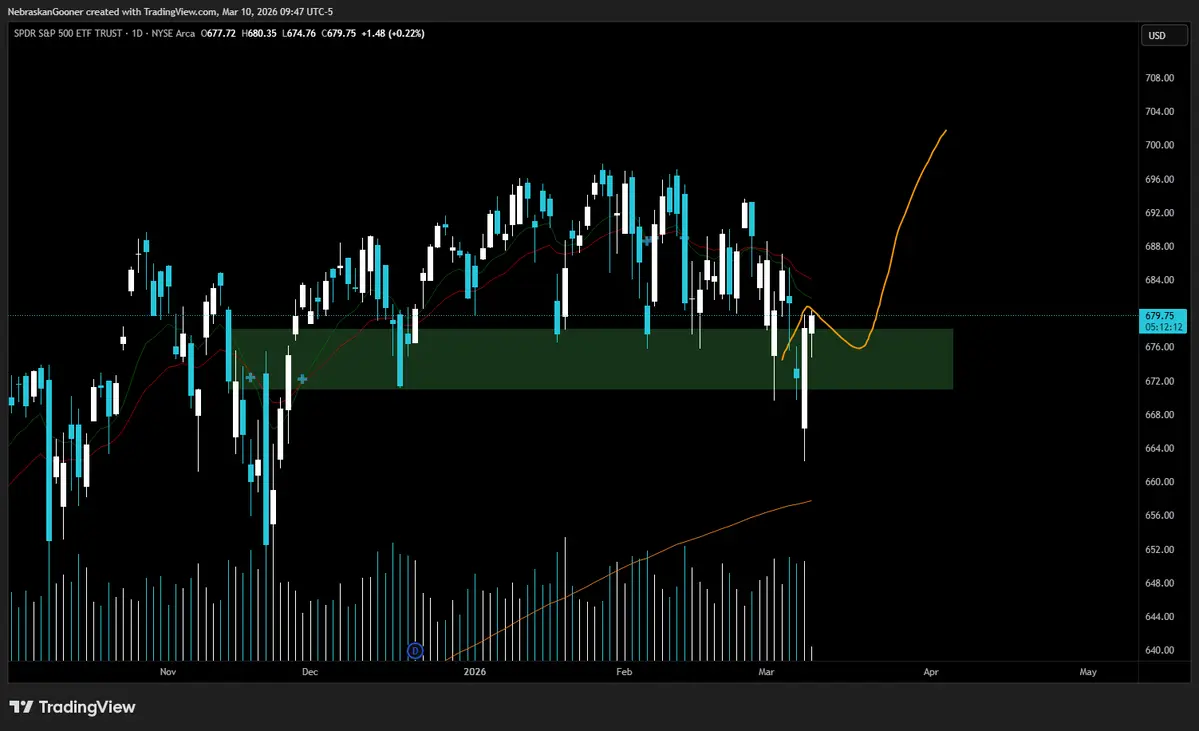Click the 692.00 price axis label
This screenshot has height=731, width=1199.
[1159, 213]
